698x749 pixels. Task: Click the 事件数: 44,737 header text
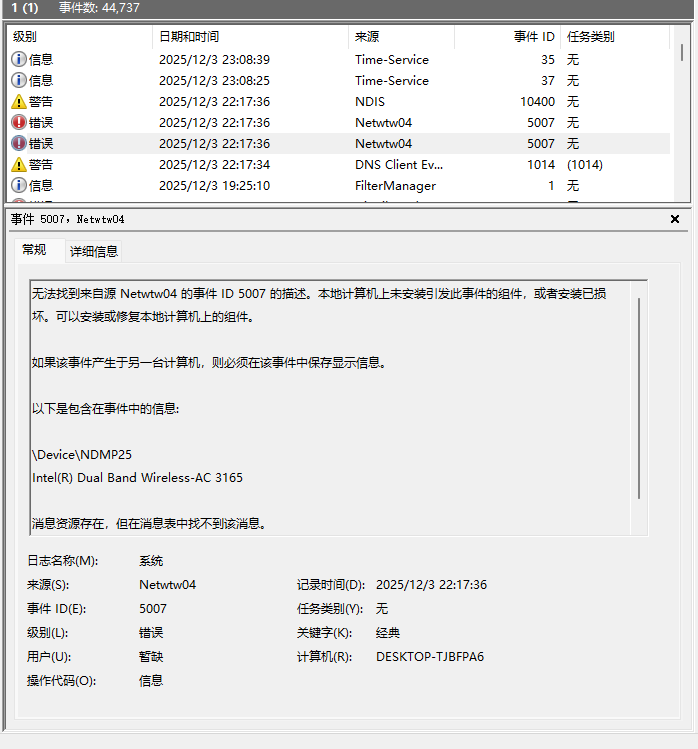pyautogui.click(x=99, y=8)
